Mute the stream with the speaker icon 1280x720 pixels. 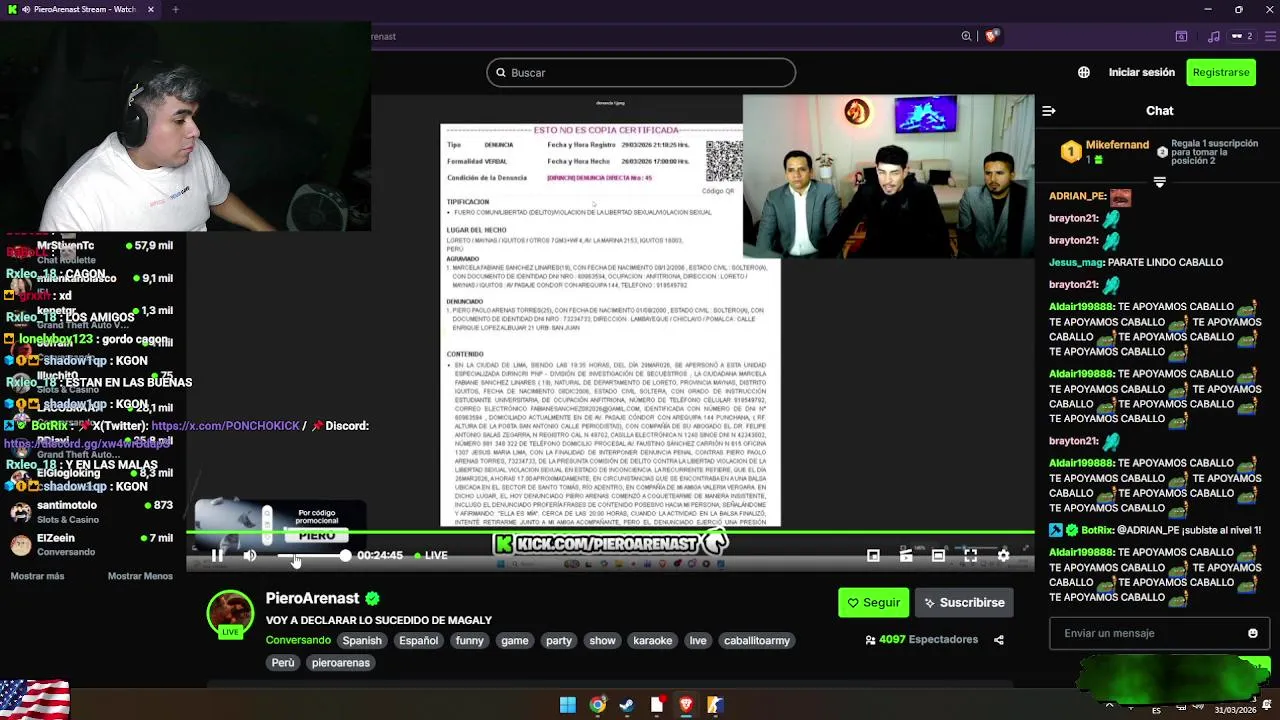tap(250, 555)
